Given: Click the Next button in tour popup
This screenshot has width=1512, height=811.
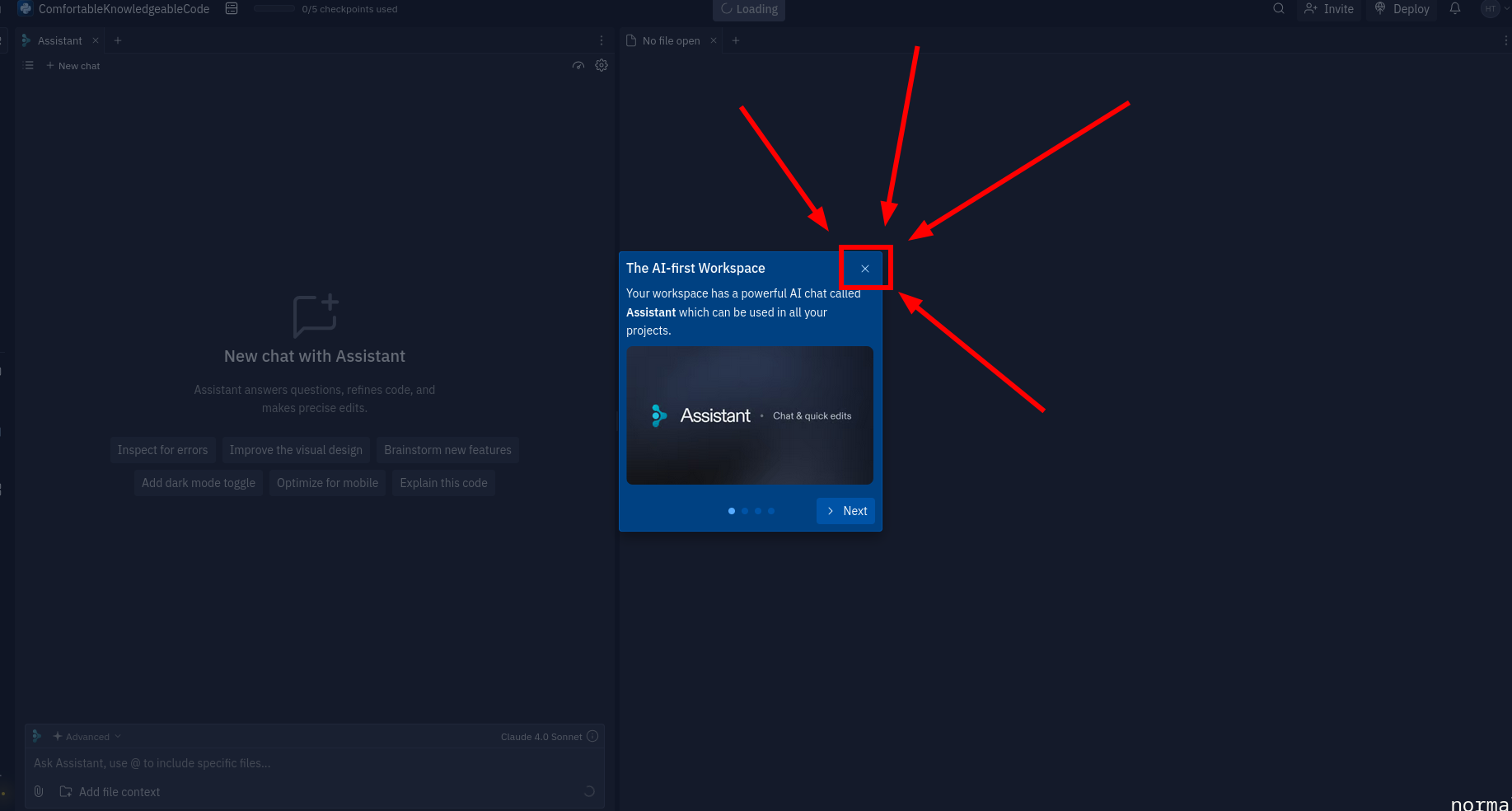Looking at the screenshot, I should click(846, 511).
